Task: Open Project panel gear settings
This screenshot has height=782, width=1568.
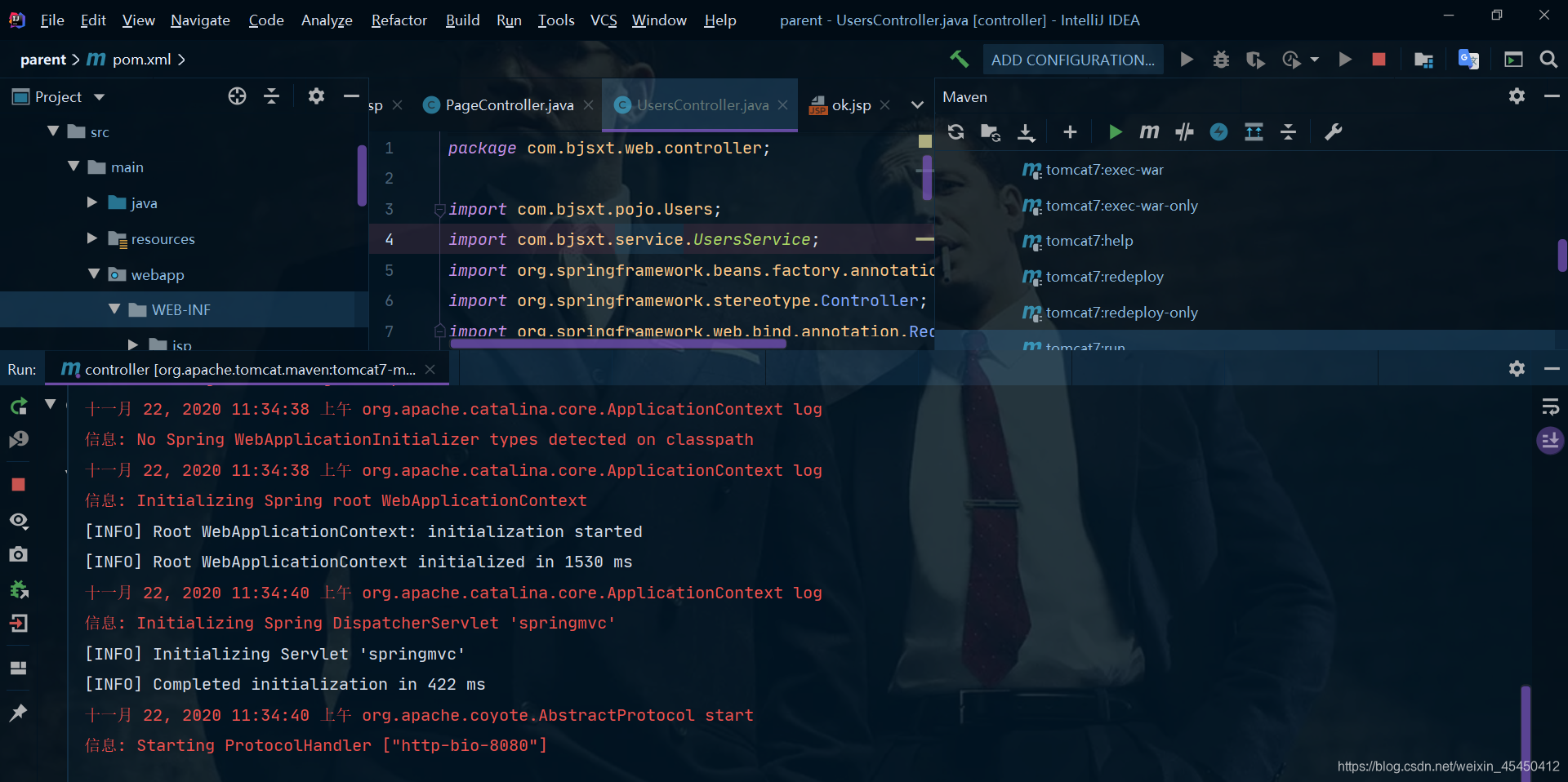Action: [x=316, y=96]
